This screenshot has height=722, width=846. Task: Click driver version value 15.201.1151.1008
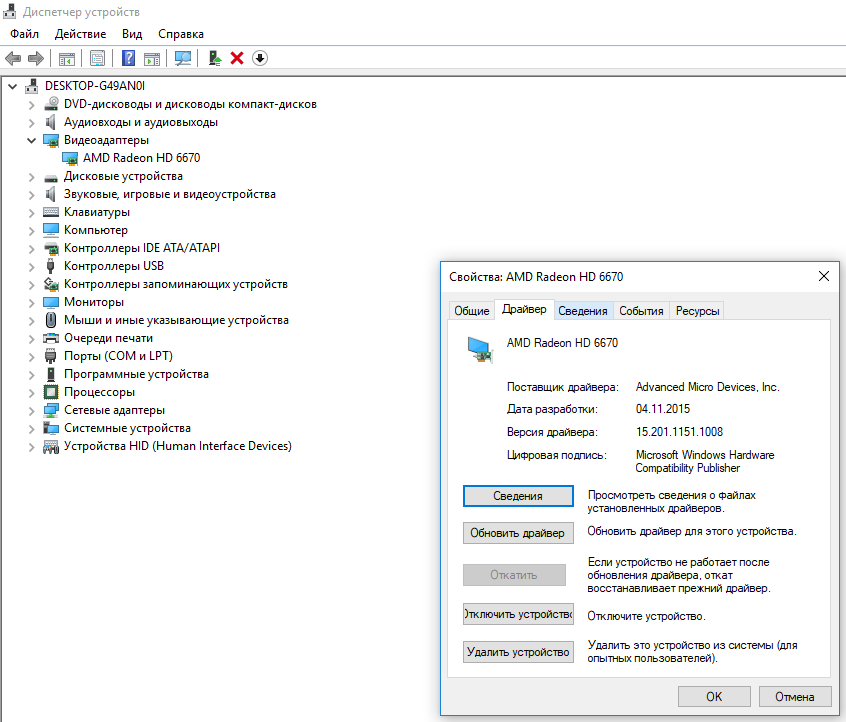coord(679,432)
